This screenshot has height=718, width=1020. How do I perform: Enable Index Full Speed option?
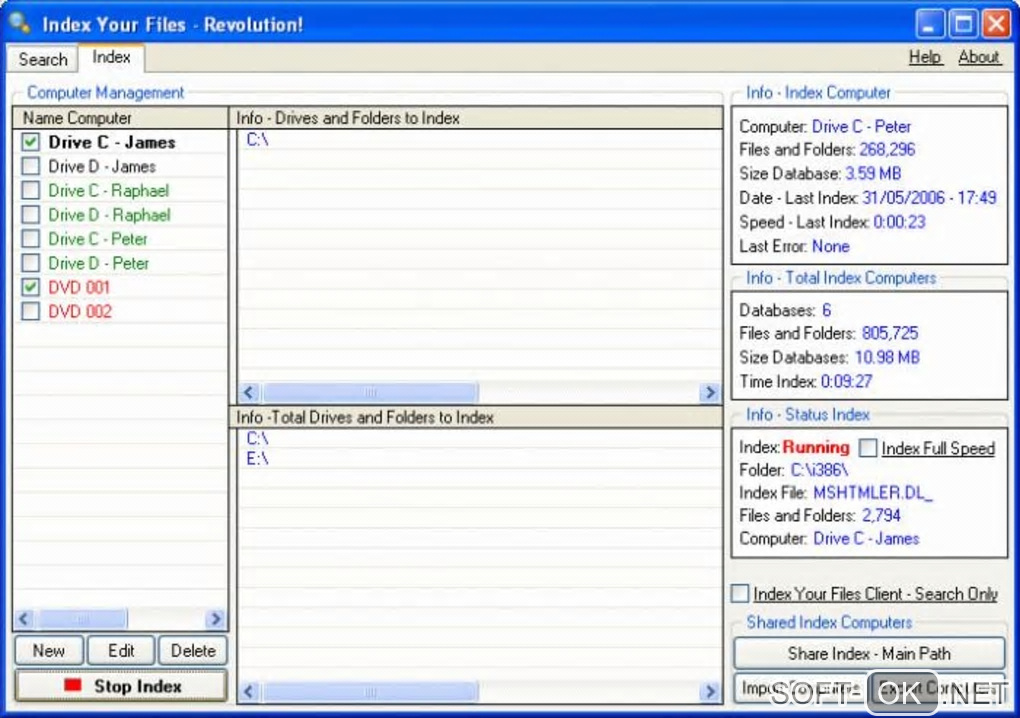[868, 447]
